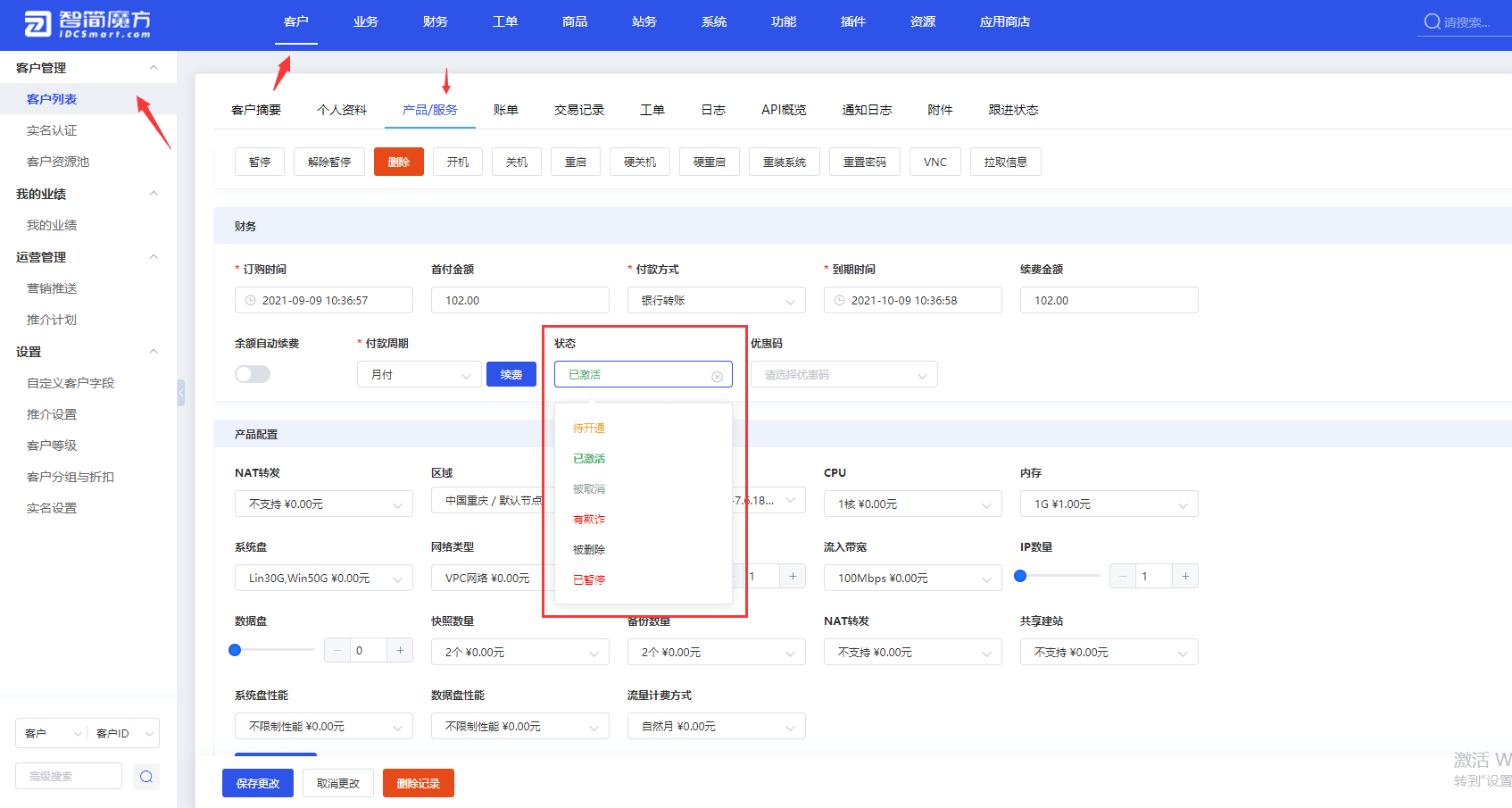
Task: Open the 共享建站 dropdown
Action: click(x=1109, y=653)
